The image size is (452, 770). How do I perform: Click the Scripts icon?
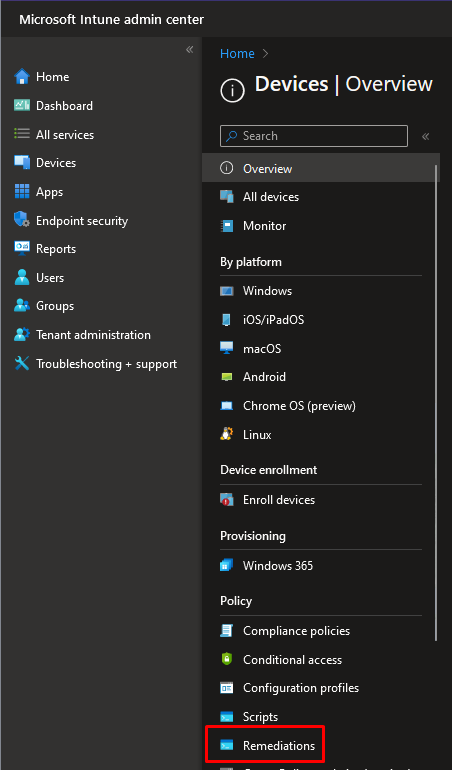click(226, 717)
